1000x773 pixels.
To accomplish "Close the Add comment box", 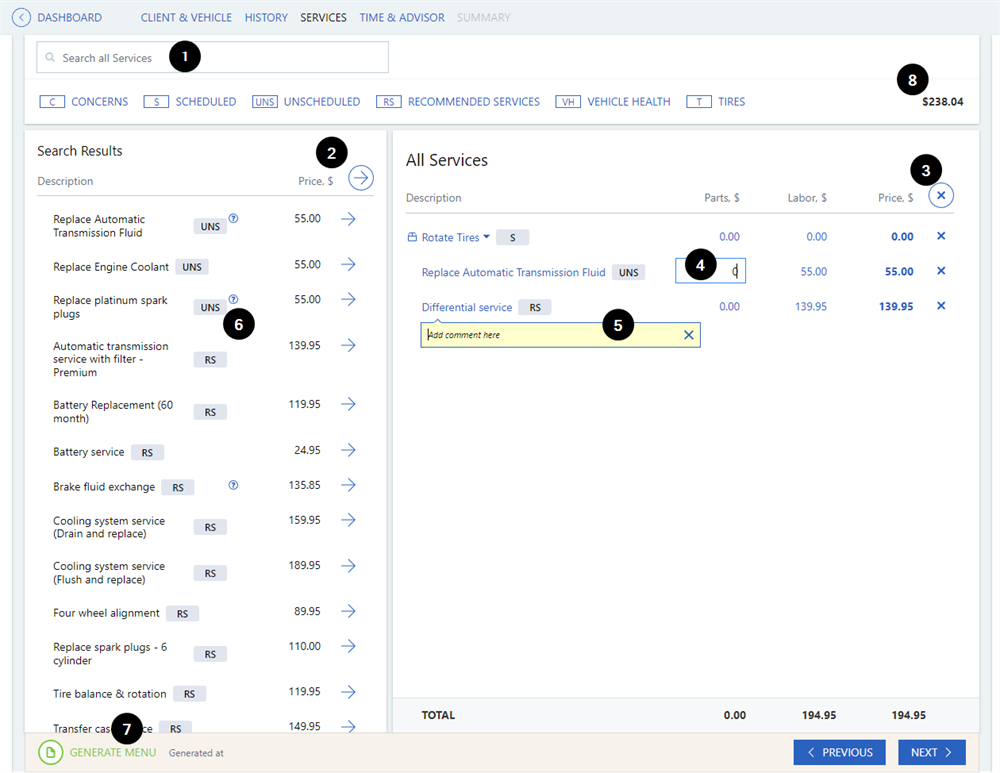I will (x=688, y=335).
